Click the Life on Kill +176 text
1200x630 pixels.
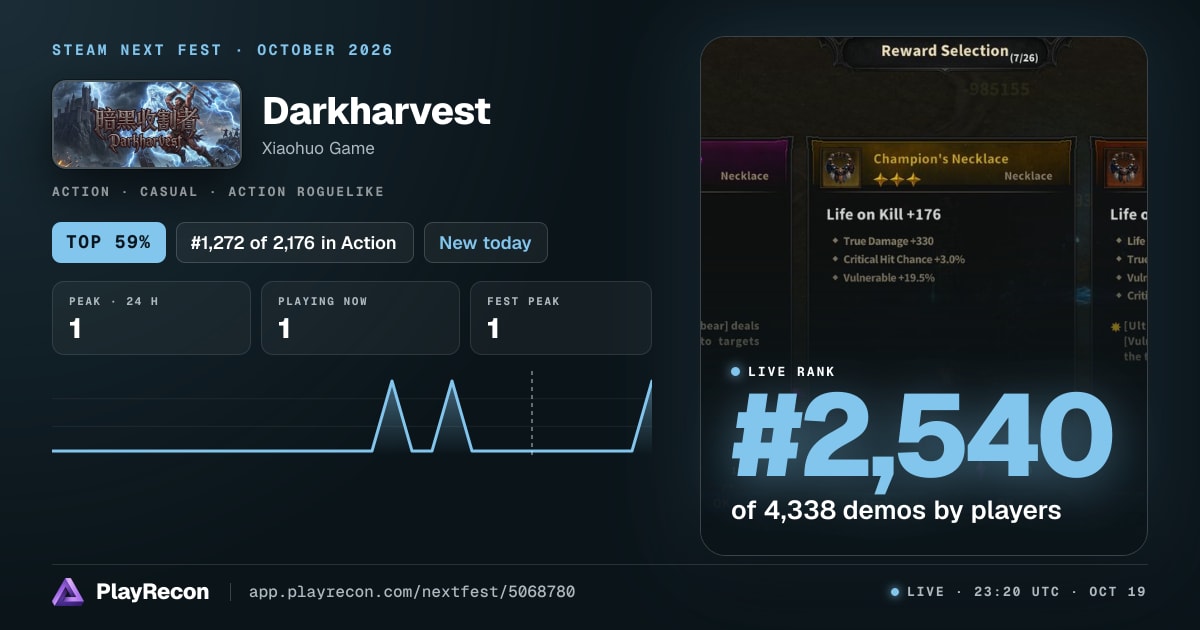883,214
